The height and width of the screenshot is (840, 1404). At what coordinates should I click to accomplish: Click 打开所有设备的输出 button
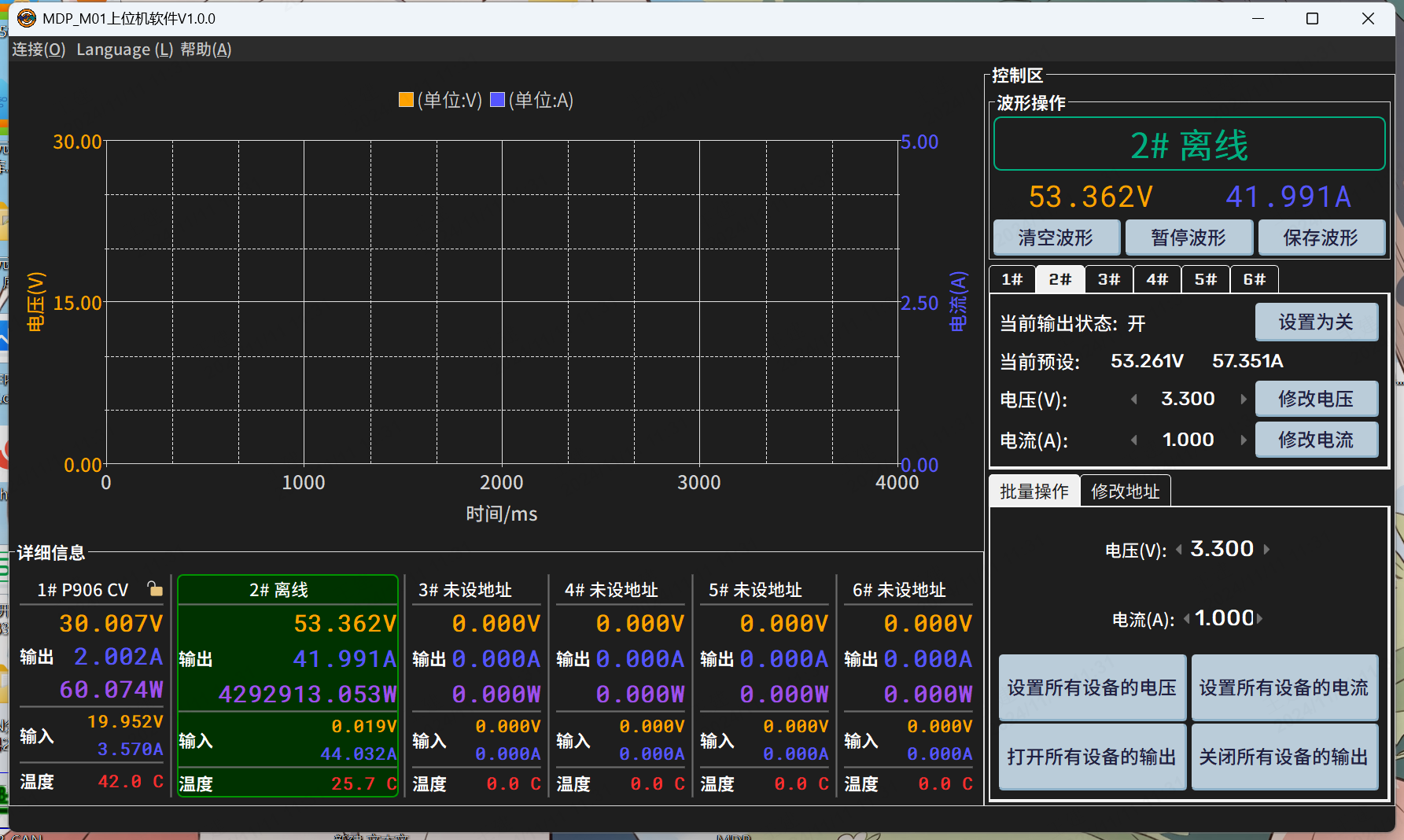tap(1093, 757)
